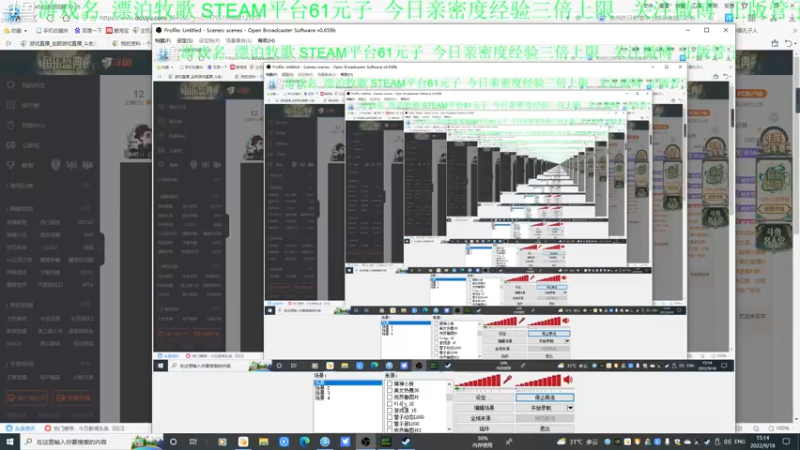Click 插件 button in outermost OBS
800x450 pixels.
(484, 429)
